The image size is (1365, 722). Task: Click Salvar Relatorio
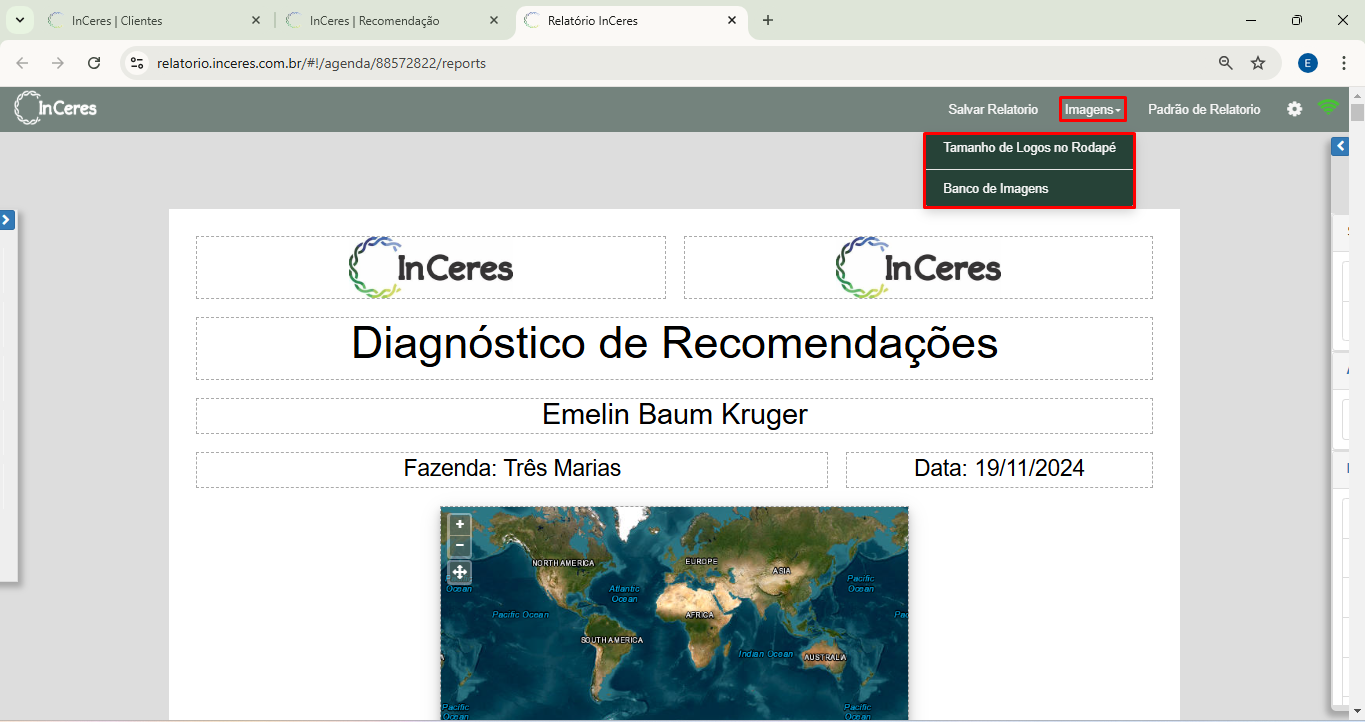(x=993, y=109)
